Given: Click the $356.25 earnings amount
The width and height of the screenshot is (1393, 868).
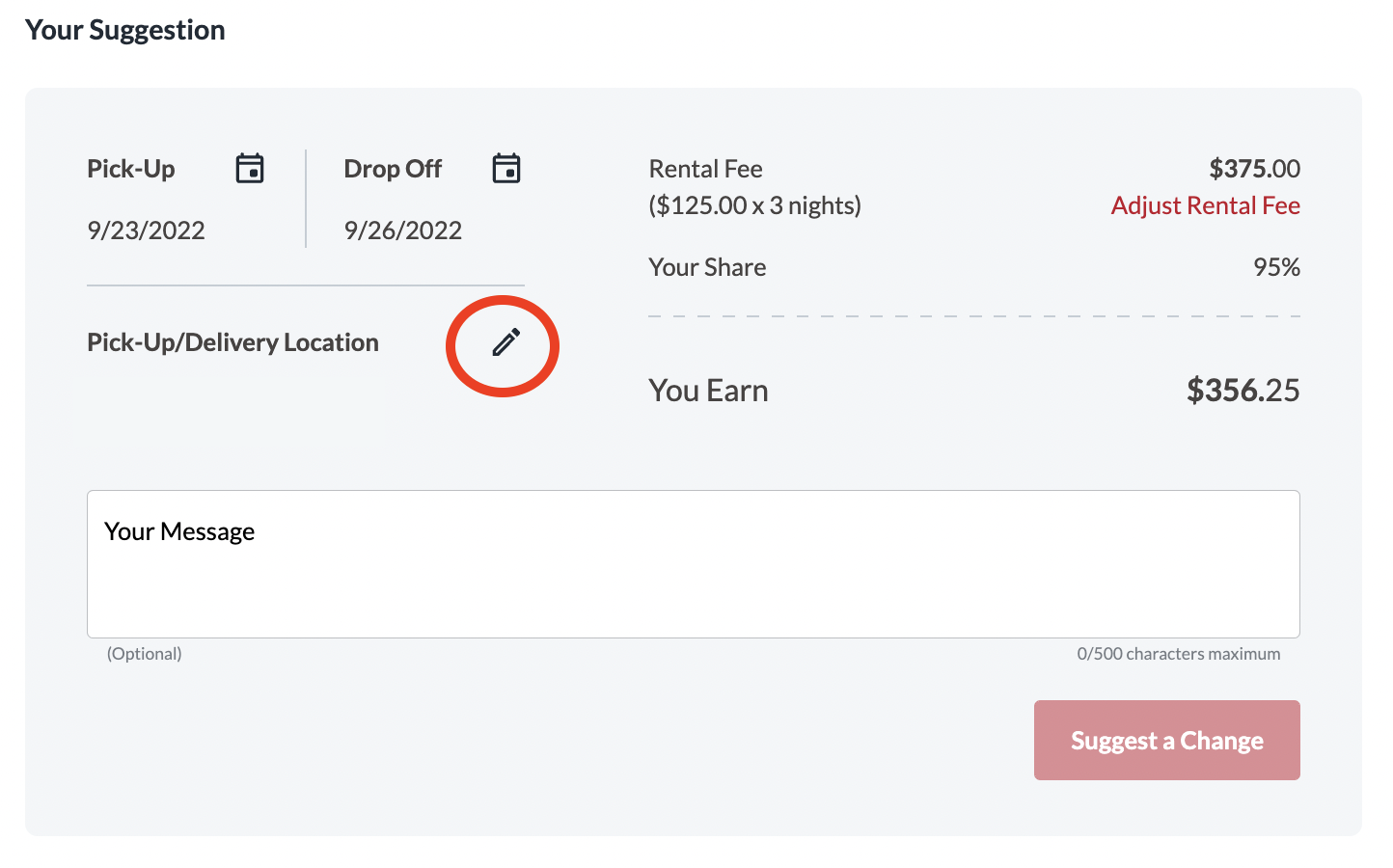Looking at the screenshot, I should [x=1243, y=391].
